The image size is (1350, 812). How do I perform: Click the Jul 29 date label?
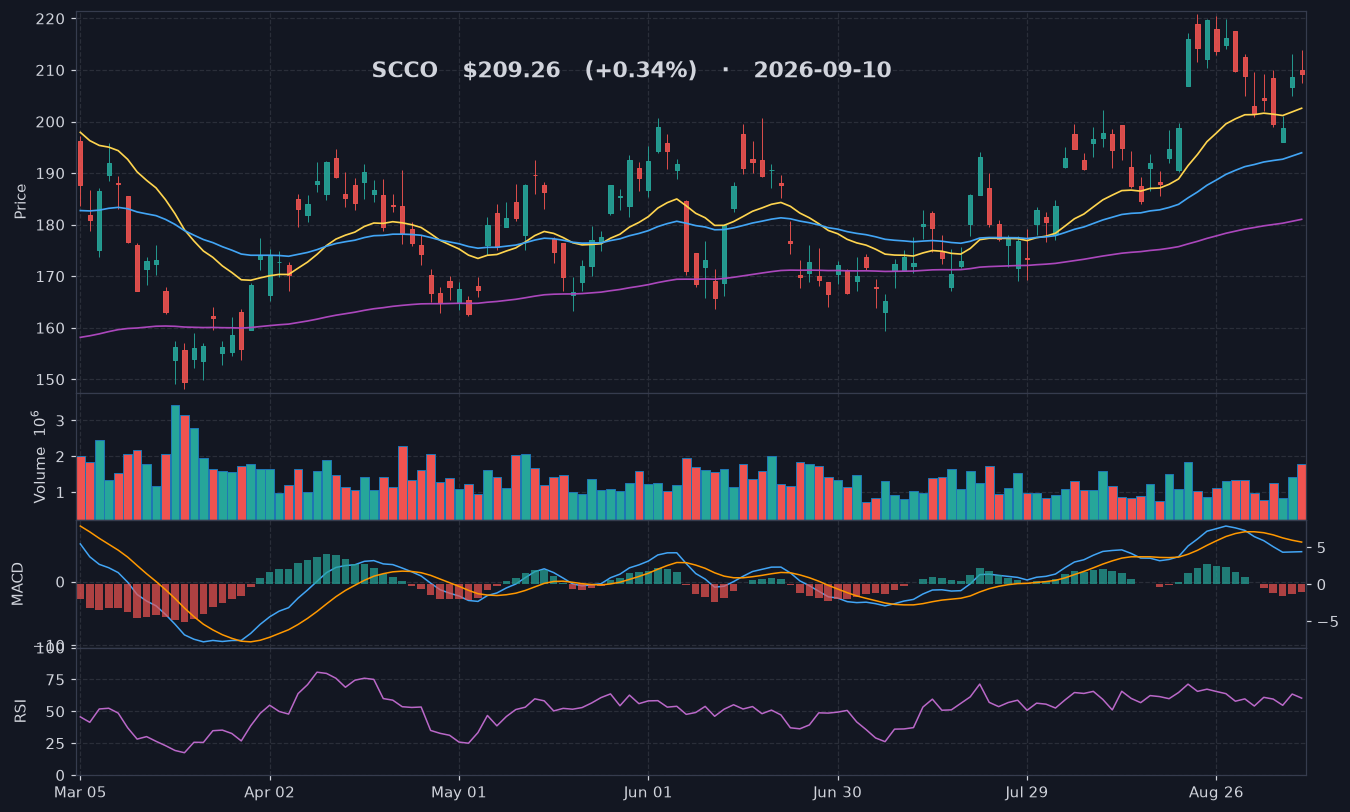point(1027,792)
